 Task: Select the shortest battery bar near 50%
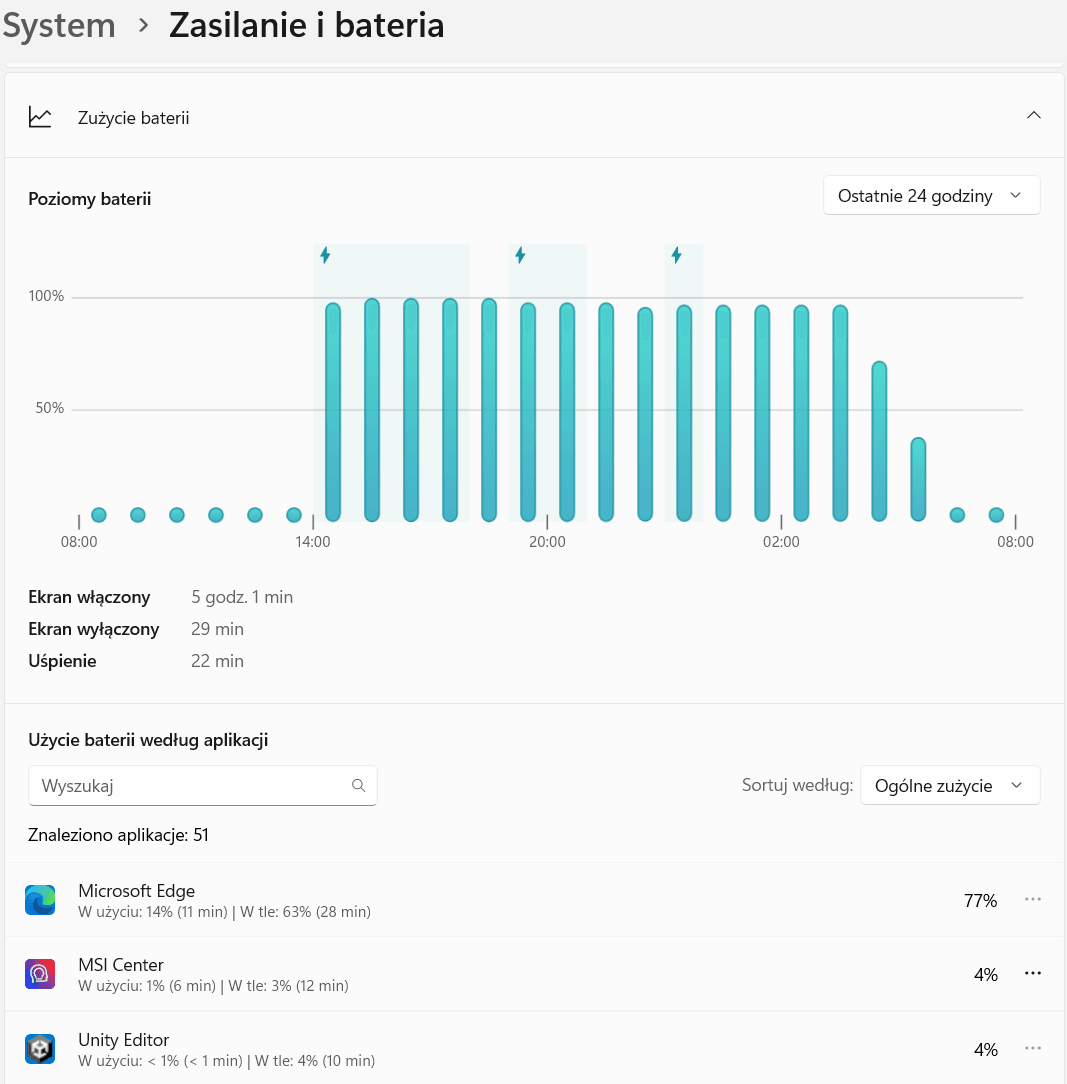coord(918,478)
